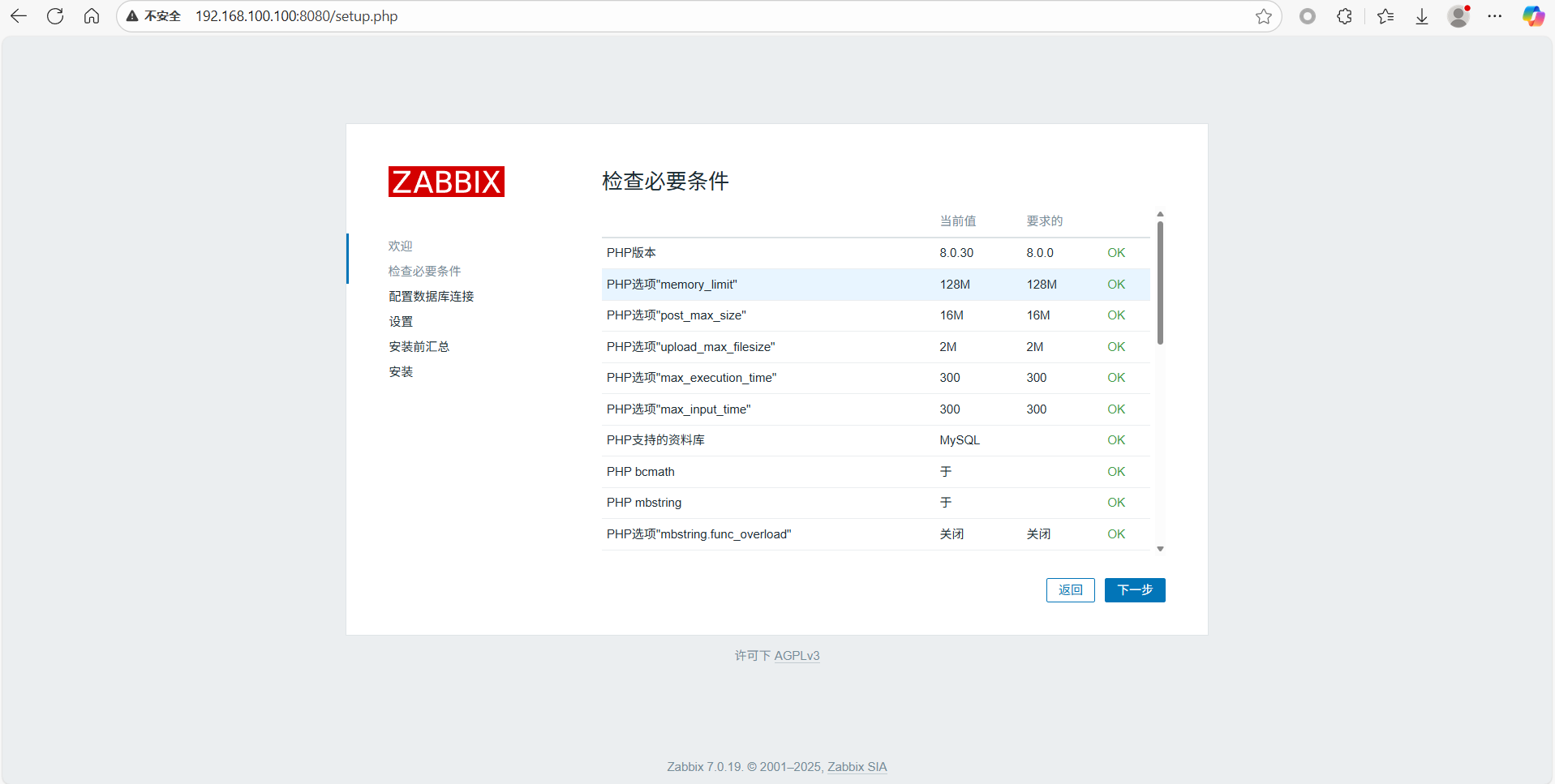Screen dimensions: 1555x784
Task: Click OK status in PHP bcmath row
Action: coord(1116,472)
